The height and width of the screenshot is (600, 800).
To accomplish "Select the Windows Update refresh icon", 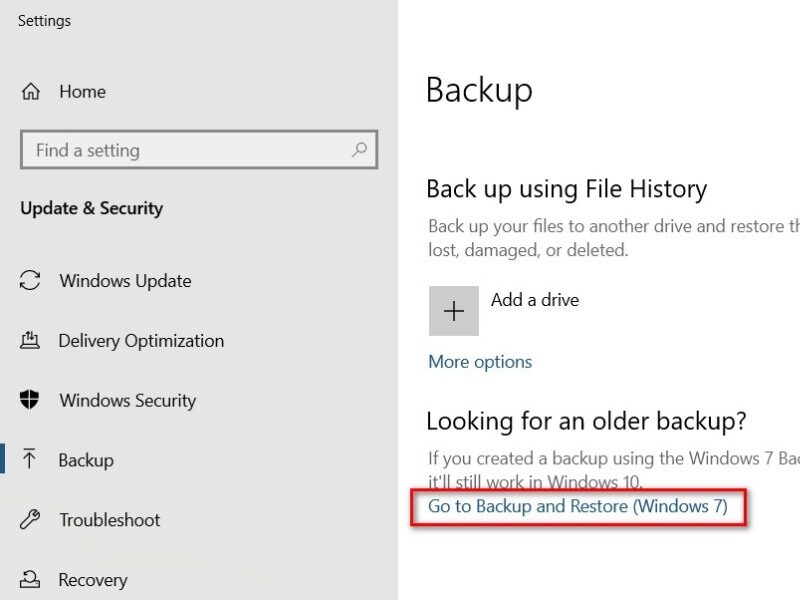I will coord(32,281).
